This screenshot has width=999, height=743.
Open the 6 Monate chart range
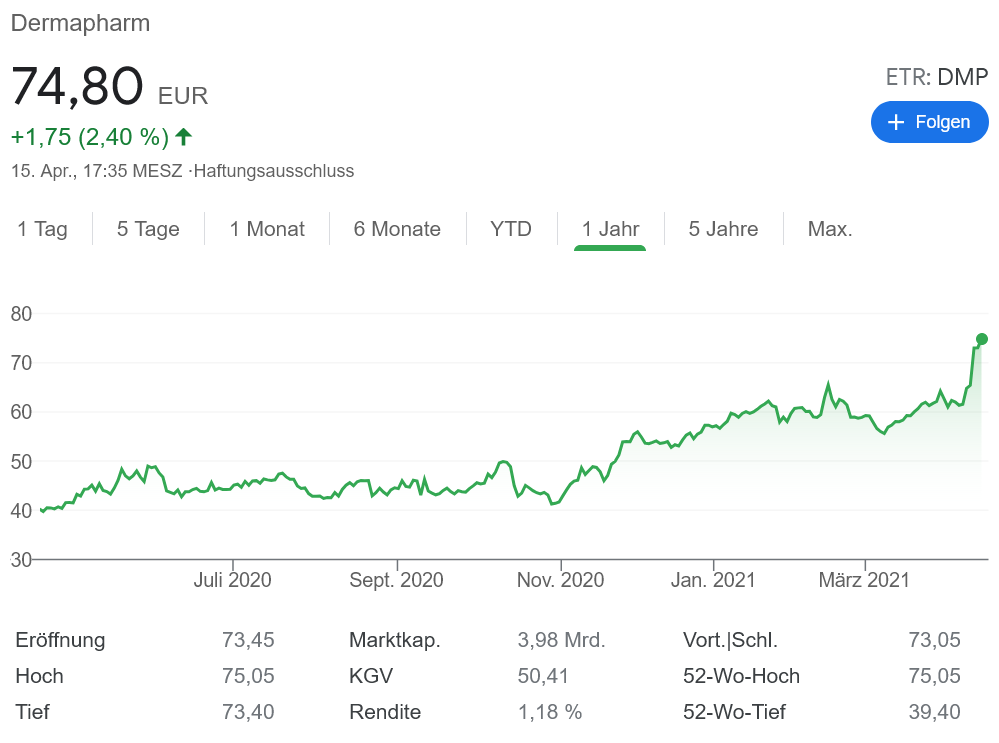tap(397, 229)
